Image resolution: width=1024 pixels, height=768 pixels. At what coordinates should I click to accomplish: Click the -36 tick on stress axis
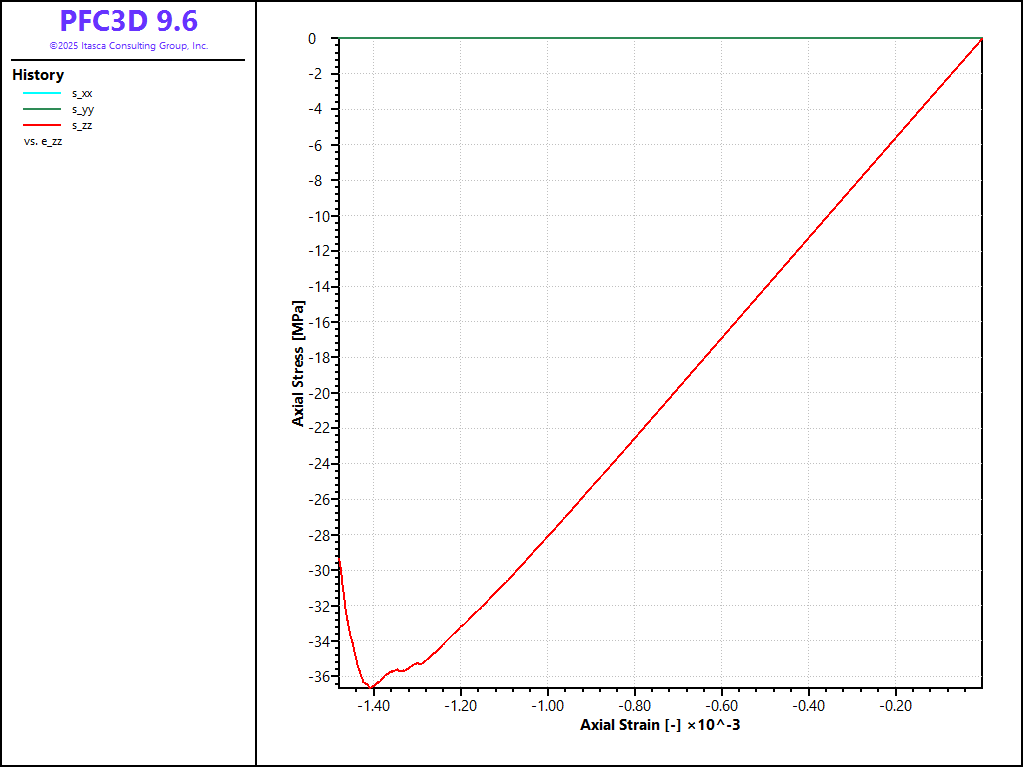click(320, 676)
